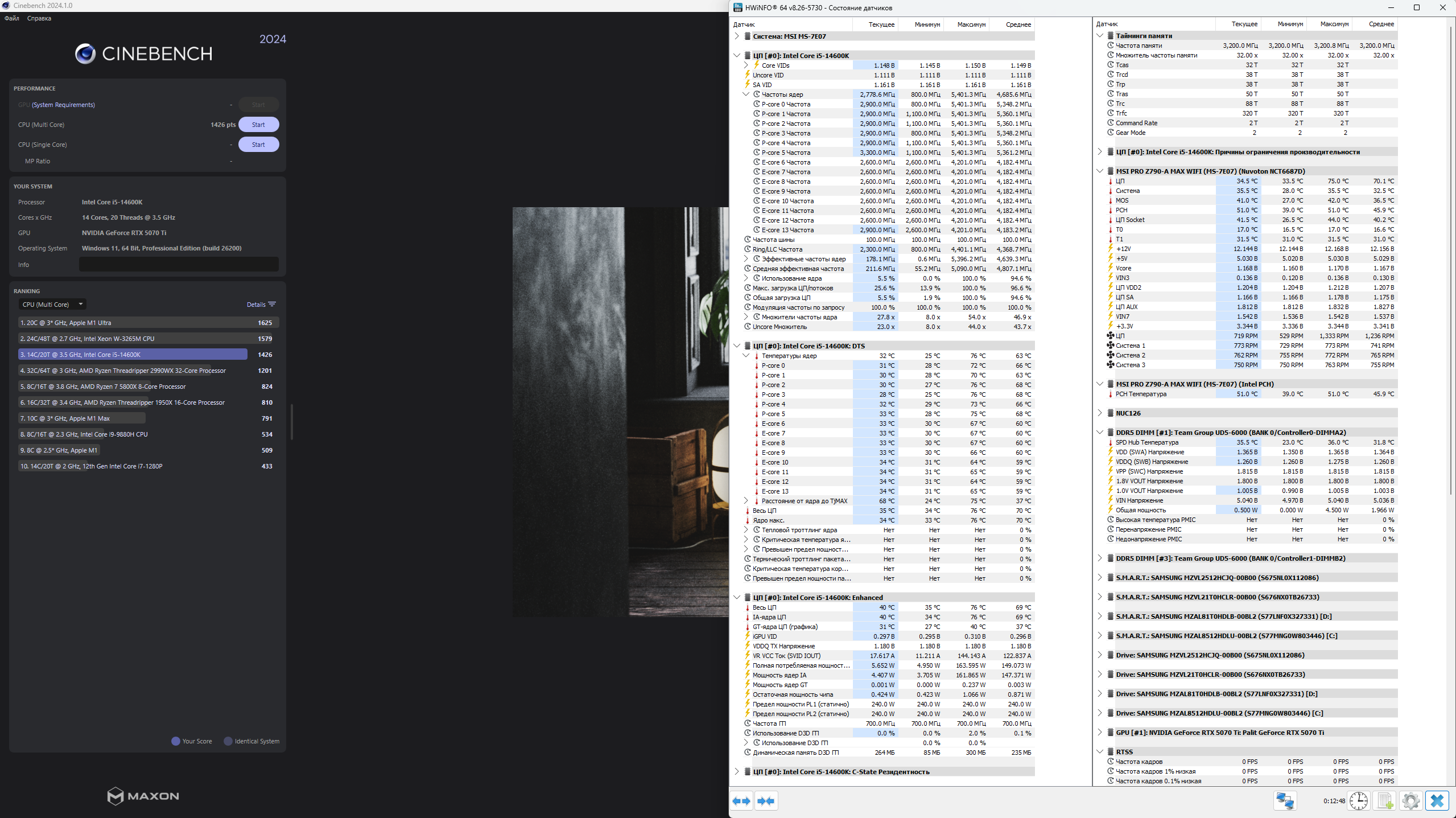Expand Core VIDs sensor row
1456x818 pixels.
pos(746,65)
